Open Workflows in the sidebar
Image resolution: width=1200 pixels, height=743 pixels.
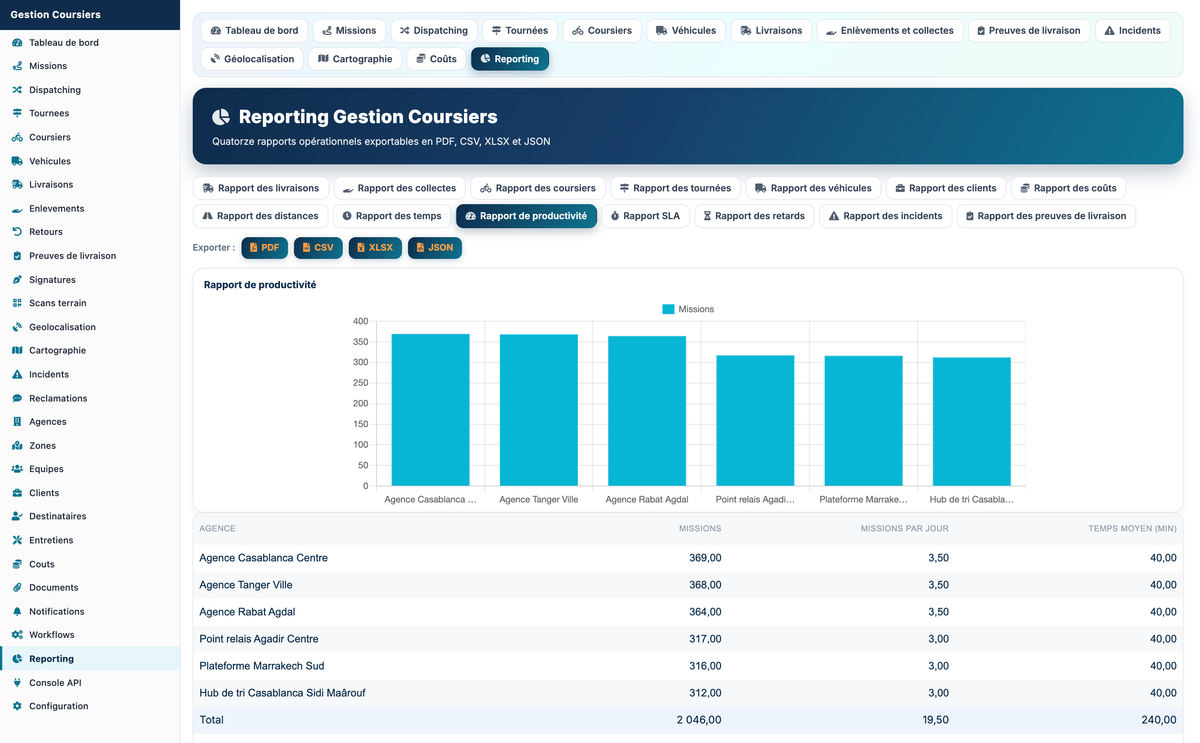tap(90, 635)
